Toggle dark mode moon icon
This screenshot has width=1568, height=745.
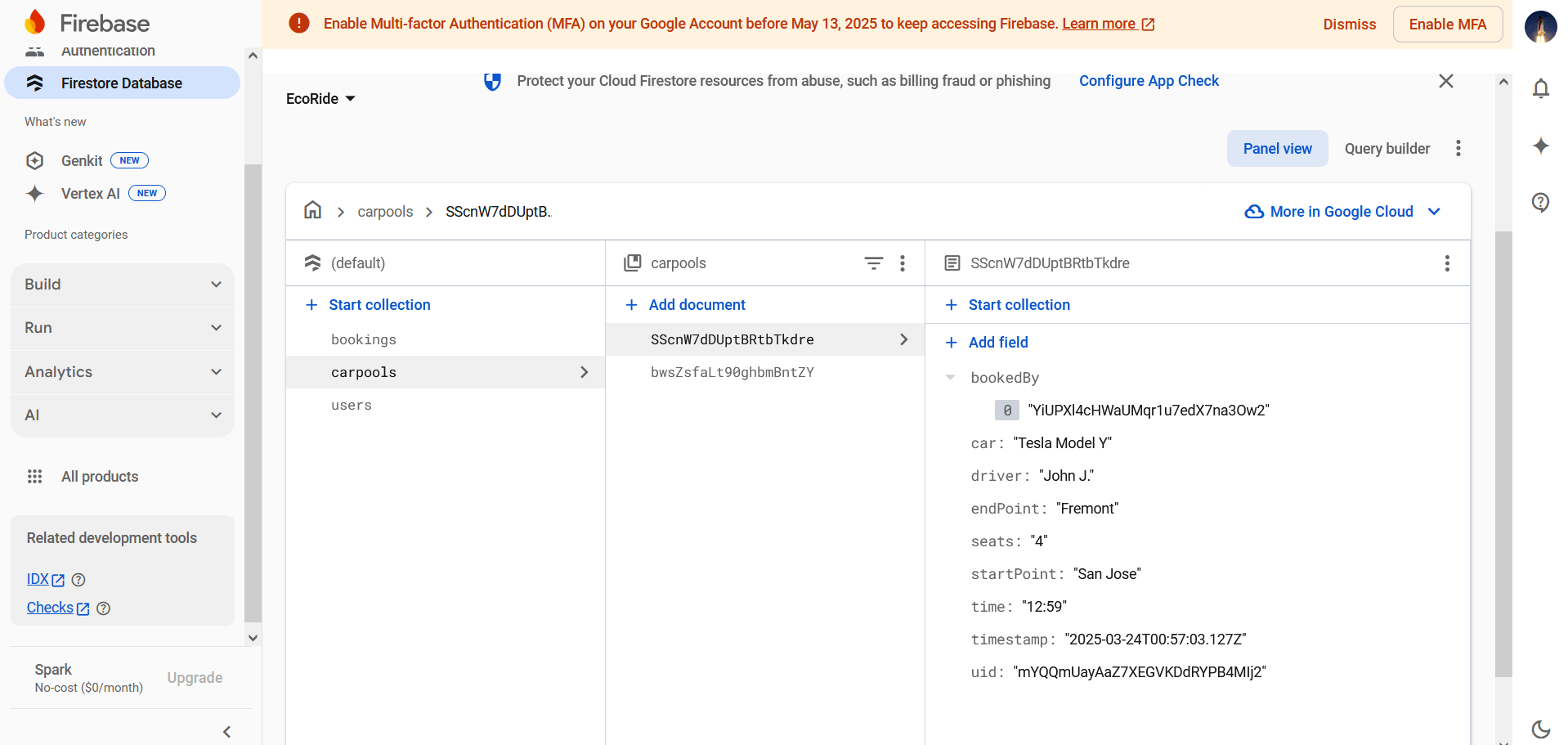(x=1540, y=729)
